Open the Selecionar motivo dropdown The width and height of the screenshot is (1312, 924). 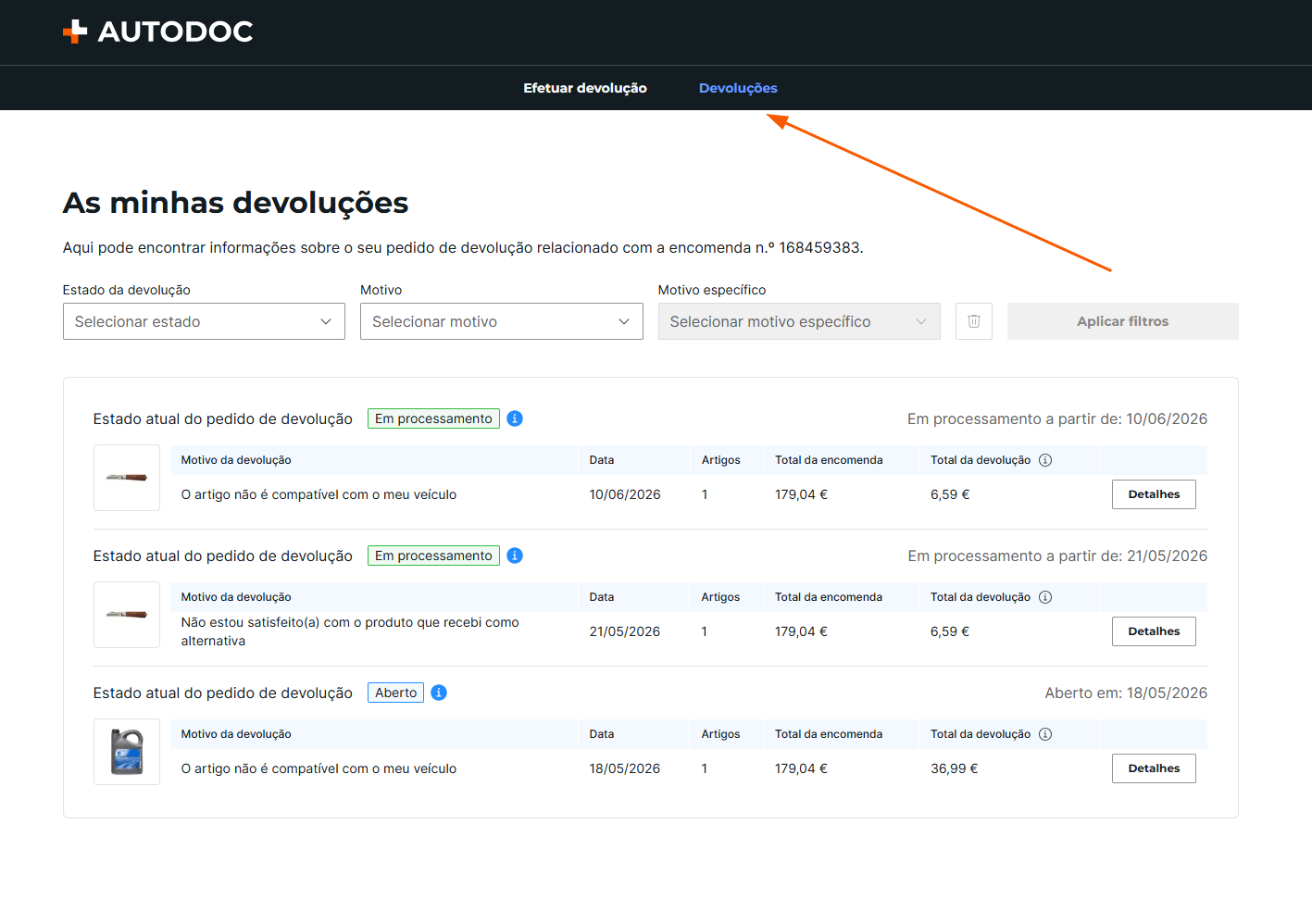click(501, 321)
